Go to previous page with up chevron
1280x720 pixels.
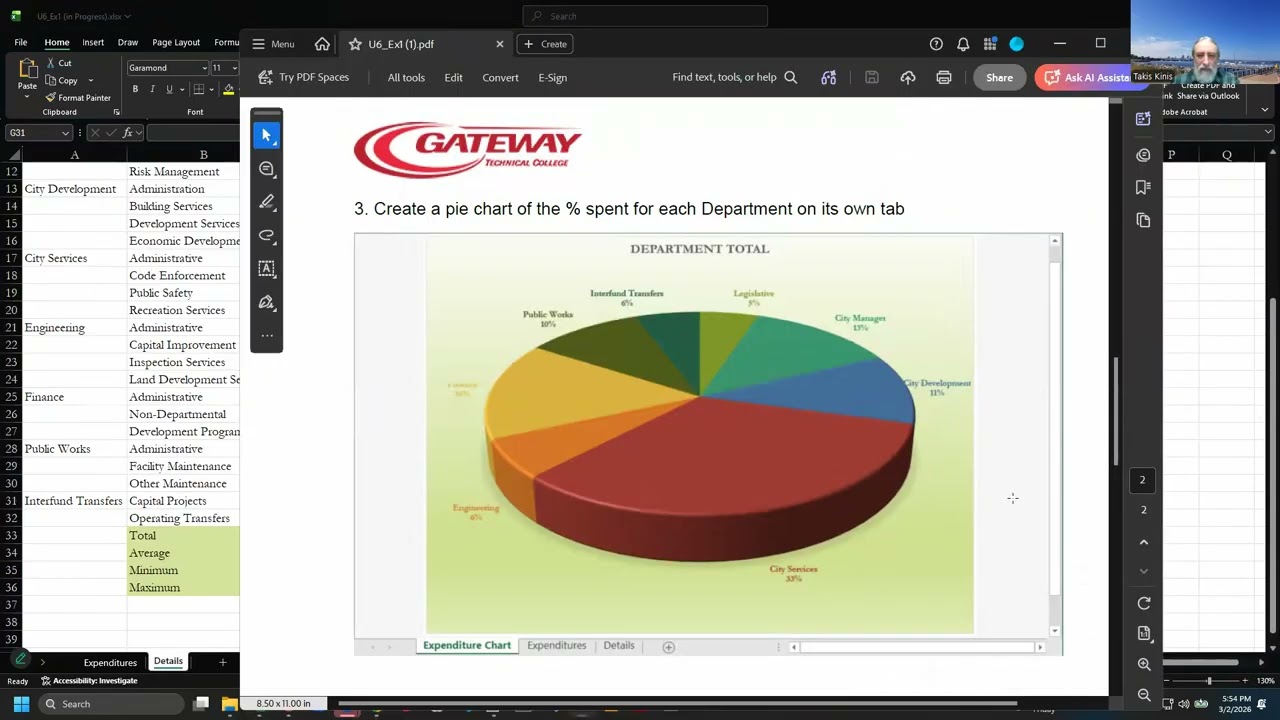click(x=1144, y=542)
